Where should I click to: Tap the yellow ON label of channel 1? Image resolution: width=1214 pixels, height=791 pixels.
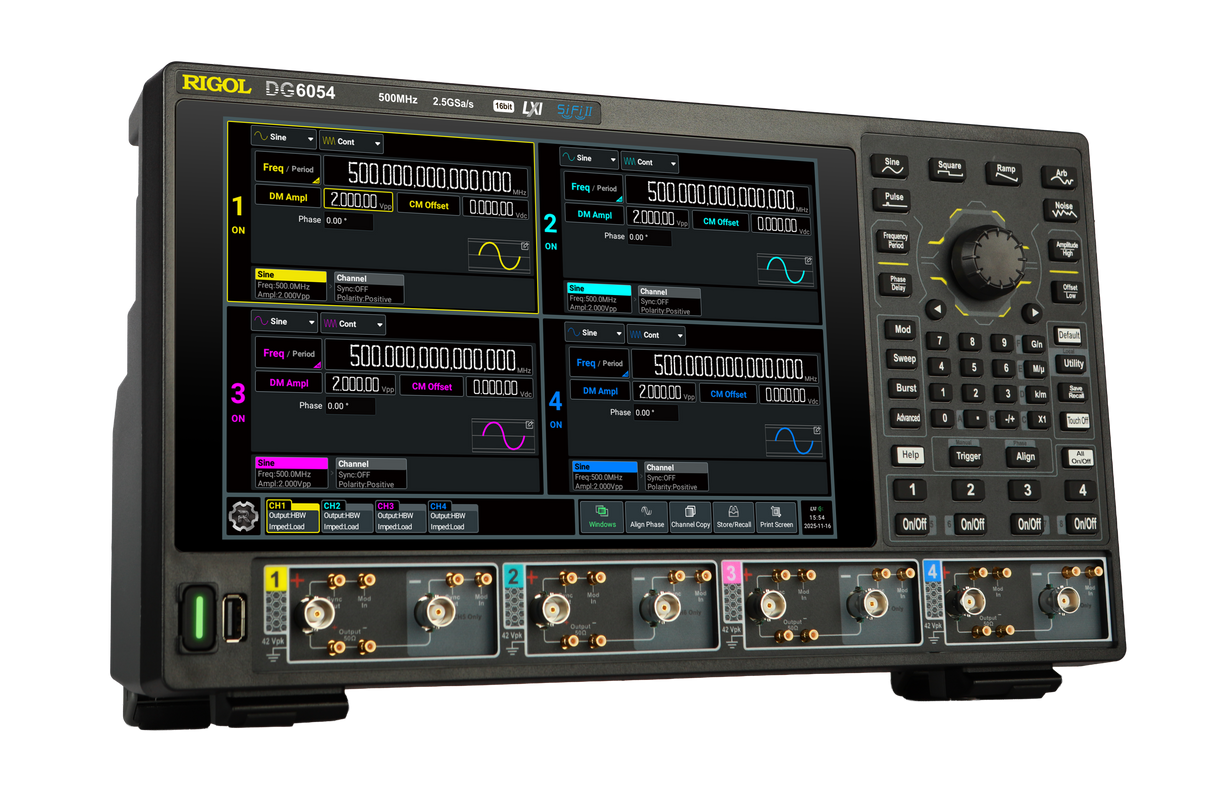(x=238, y=230)
